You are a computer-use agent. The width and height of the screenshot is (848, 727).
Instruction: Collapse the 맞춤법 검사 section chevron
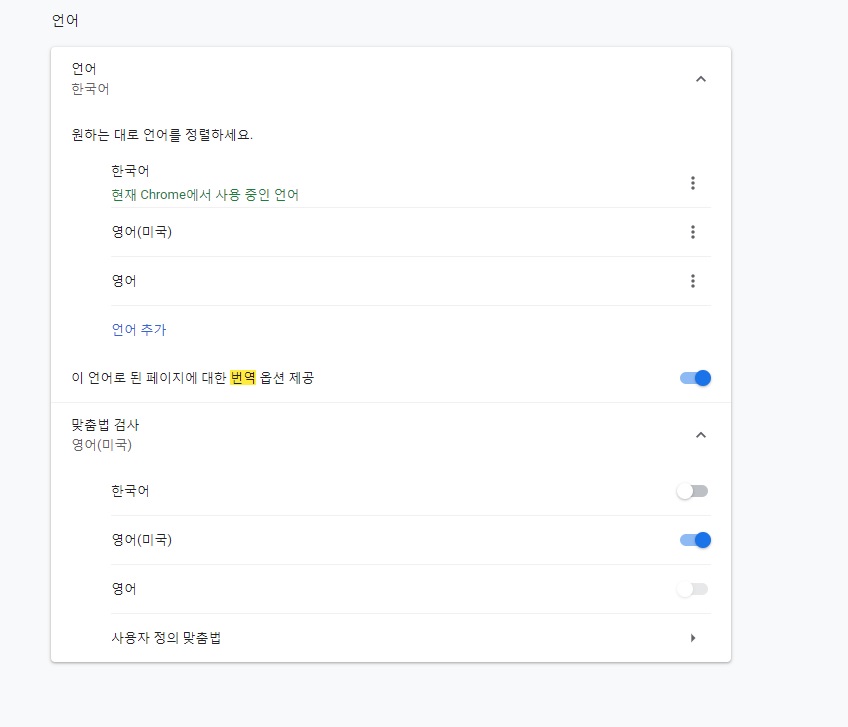700,435
